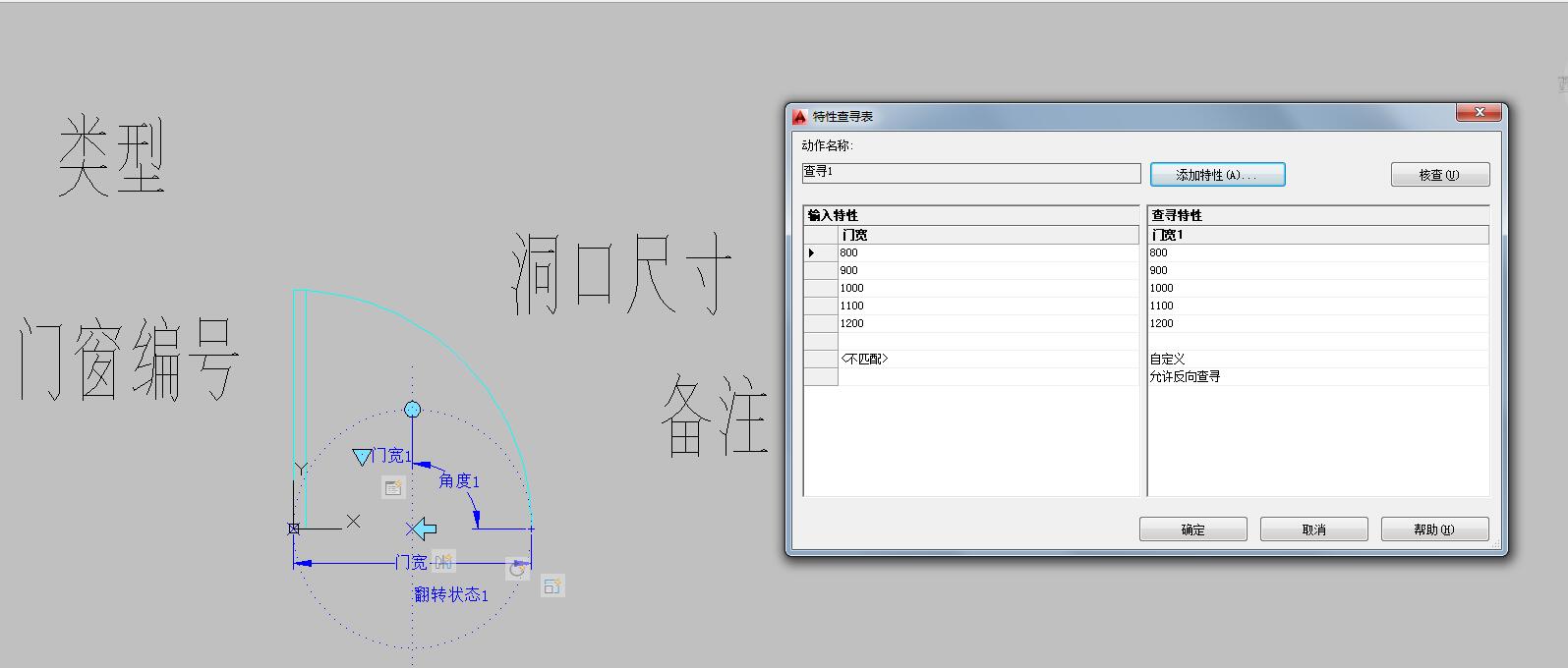Click the stretch action icon beside 门宽

coord(443,561)
